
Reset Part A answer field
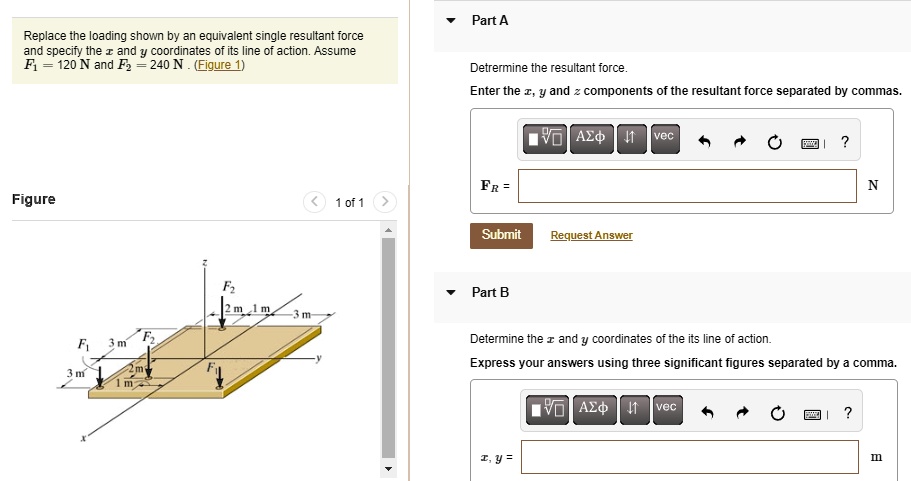tap(774, 142)
